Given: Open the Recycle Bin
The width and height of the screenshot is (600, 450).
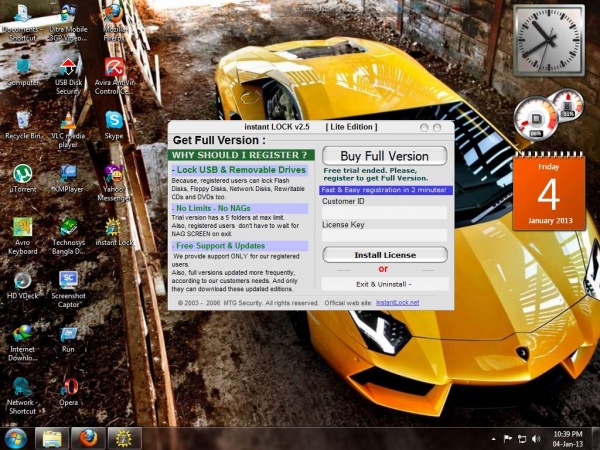Looking at the screenshot, I should click(22, 121).
